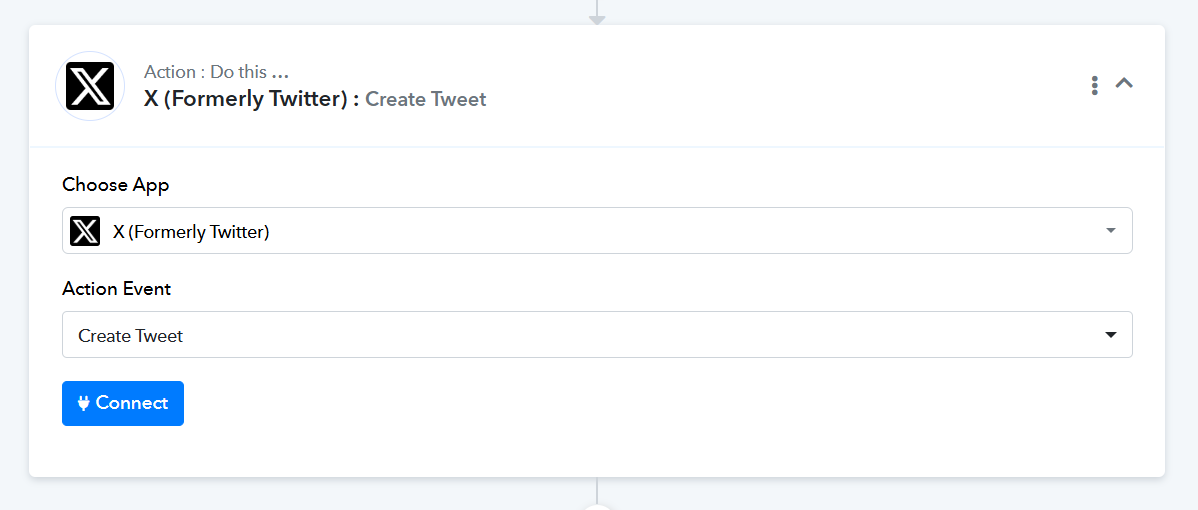Click the "Choose App" field label
This screenshot has height=510, width=1198.
click(116, 185)
